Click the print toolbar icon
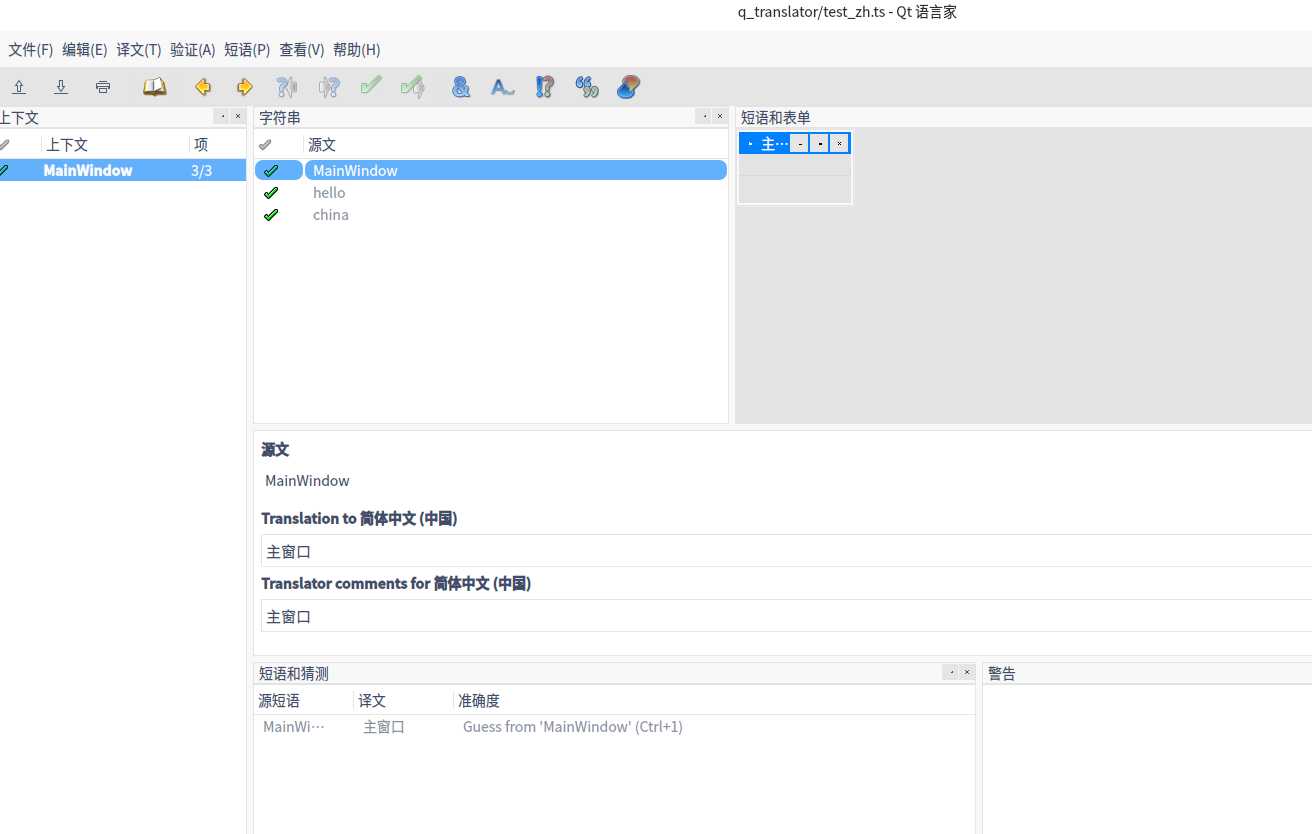This screenshot has width=1312, height=834. (103, 87)
